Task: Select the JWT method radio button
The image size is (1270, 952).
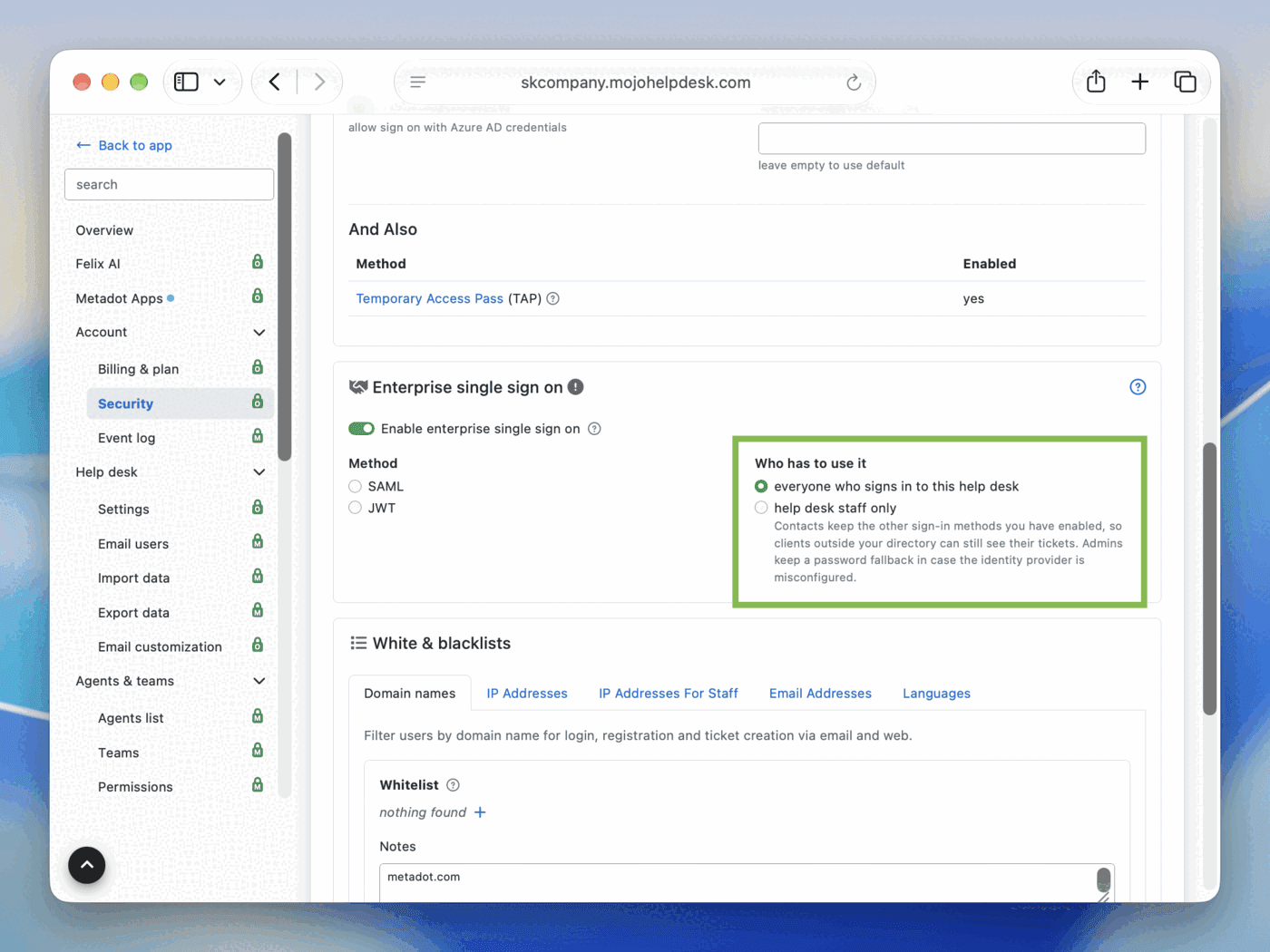Action: [x=356, y=508]
